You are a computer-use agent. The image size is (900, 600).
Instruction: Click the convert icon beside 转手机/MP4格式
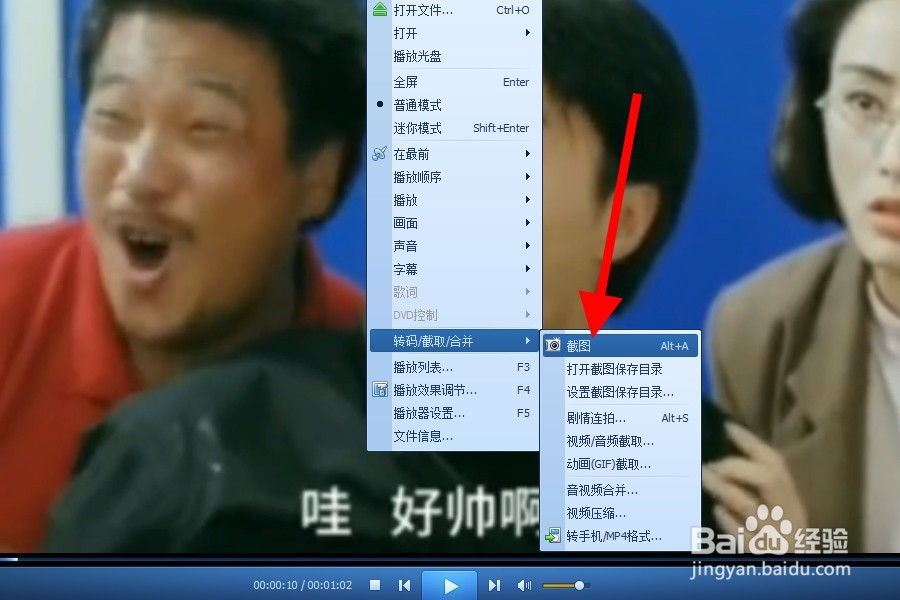(553, 536)
